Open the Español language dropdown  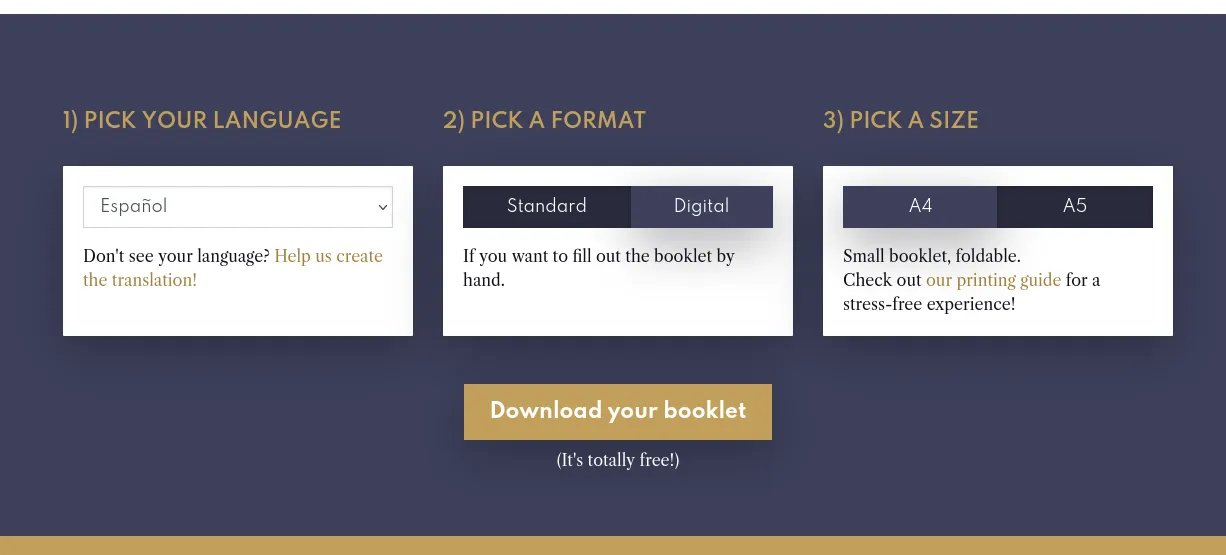pyautogui.click(x=237, y=207)
